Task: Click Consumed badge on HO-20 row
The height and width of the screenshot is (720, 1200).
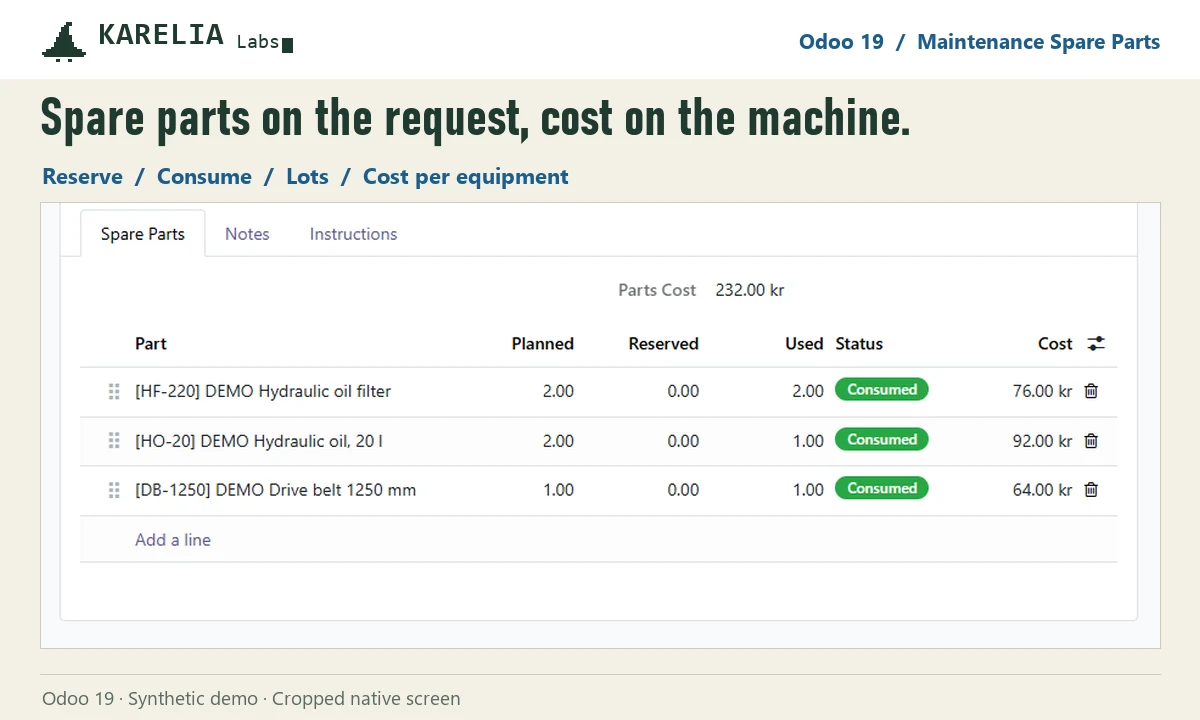Action: (882, 439)
